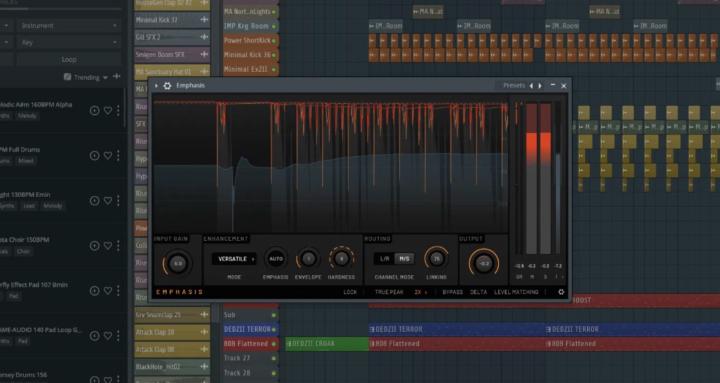The height and width of the screenshot is (383, 720).
Task: Favorite the Choir 150BPM sample
Action: pyautogui.click(x=107, y=246)
